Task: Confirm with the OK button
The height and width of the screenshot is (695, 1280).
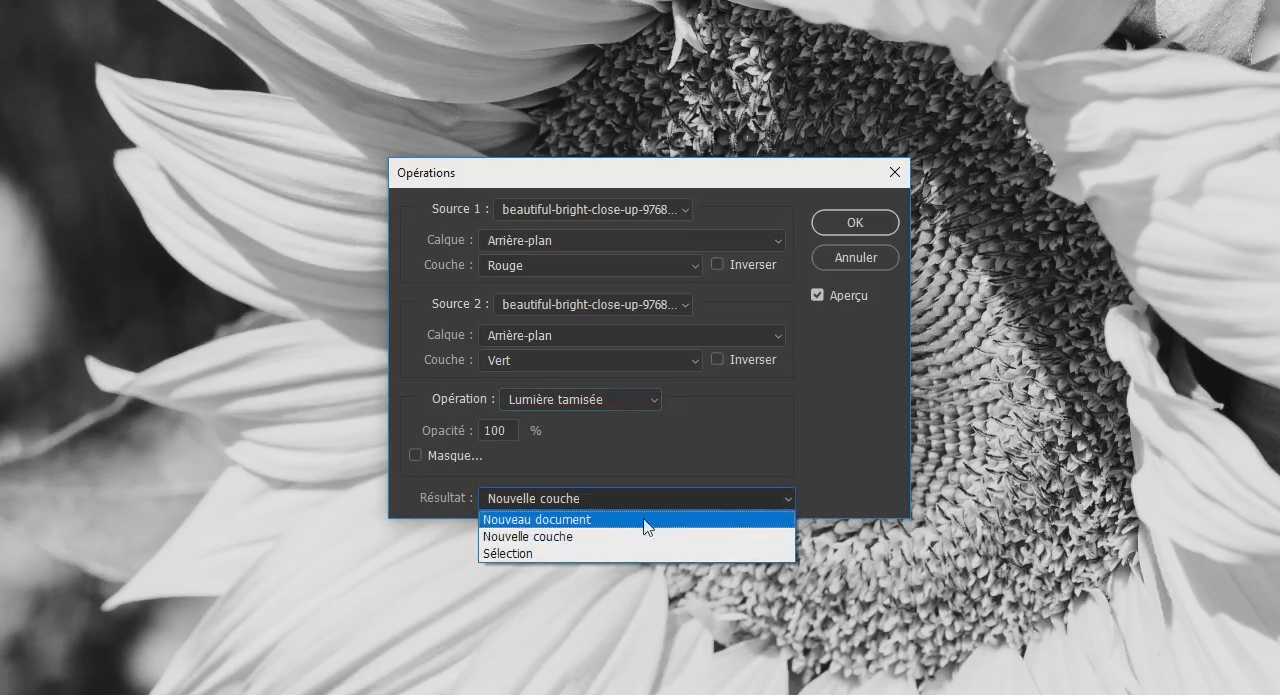Action: [x=855, y=222]
